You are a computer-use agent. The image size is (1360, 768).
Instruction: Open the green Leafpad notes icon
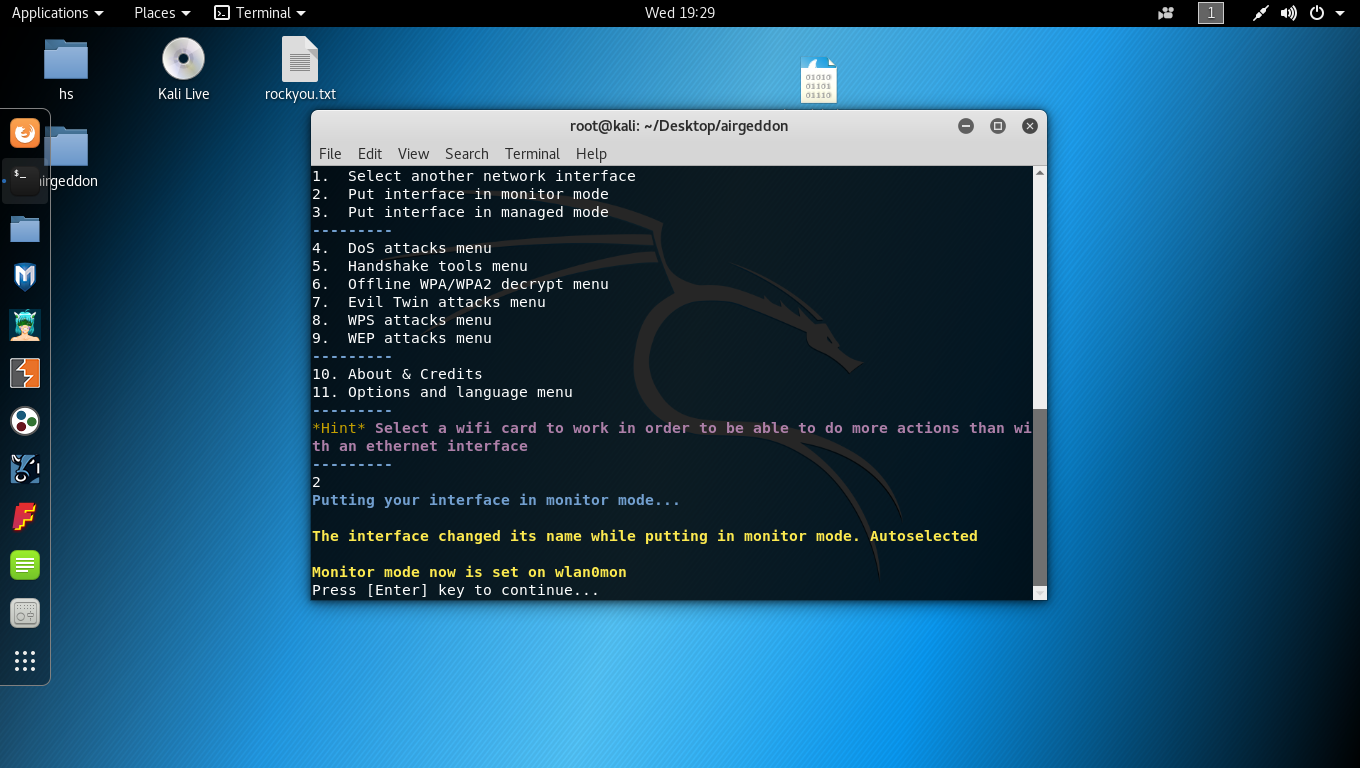click(x=25, y=565)
